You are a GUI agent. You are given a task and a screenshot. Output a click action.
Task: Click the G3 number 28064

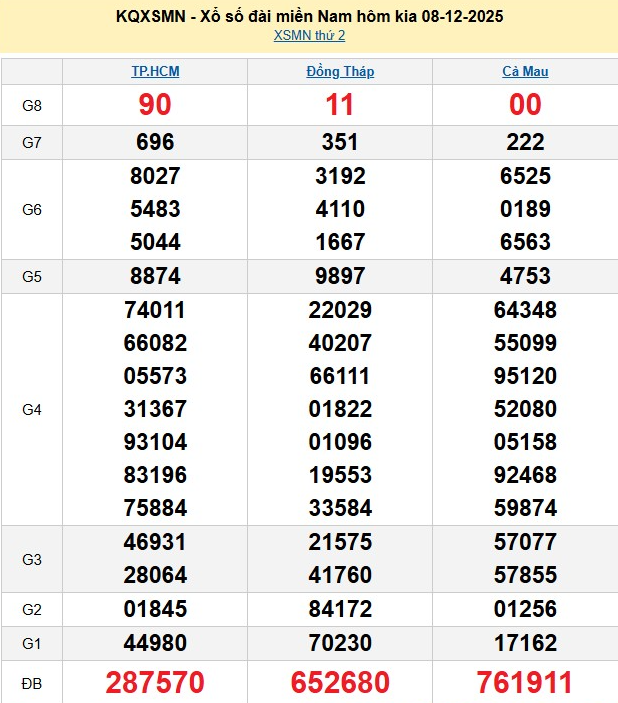[155, 575]
